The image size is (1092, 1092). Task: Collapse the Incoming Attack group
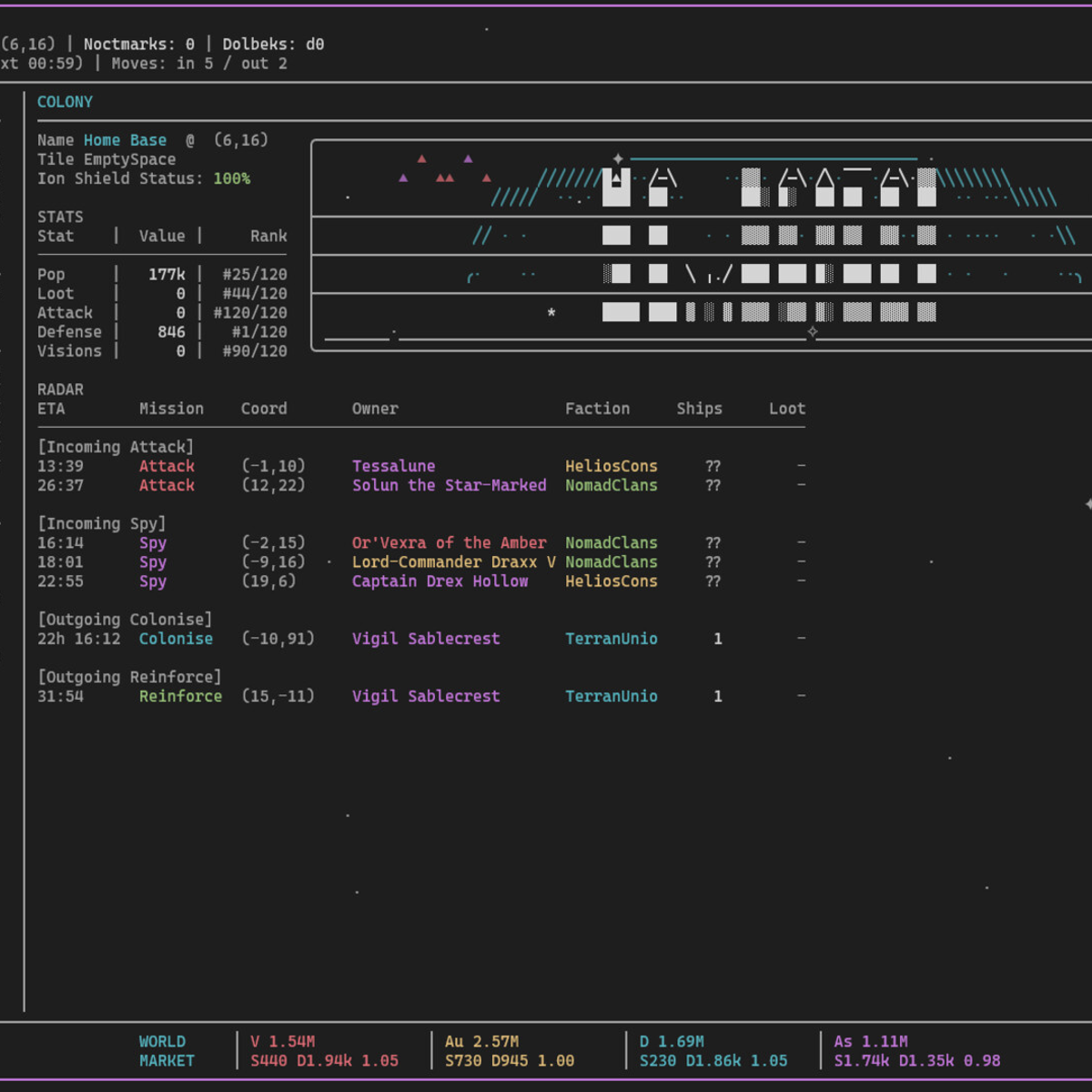[x=115, y=447]
